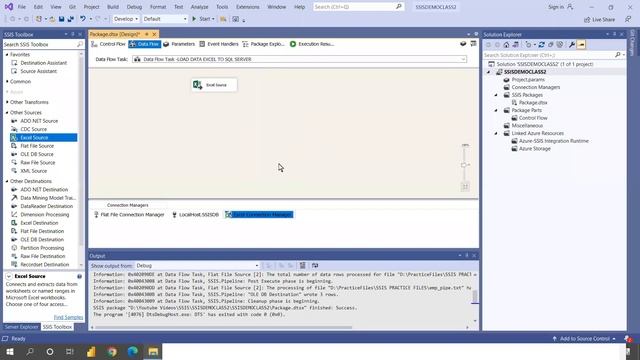The image size is (640, 360).
Task: Collapse Favorites group in toolbox
Action: [x=7, y=54]
